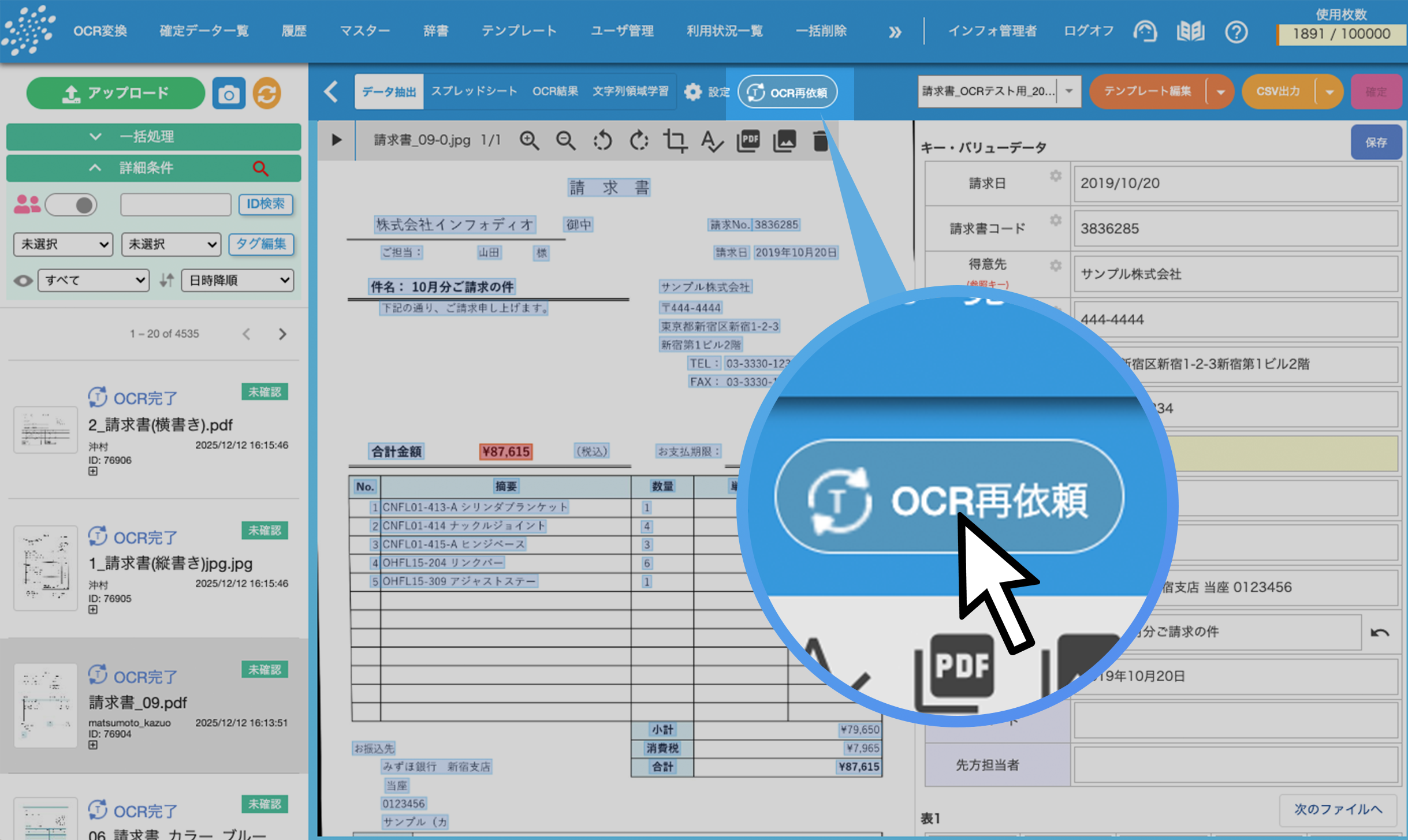The height and width of the screenshot is (840, 1408).
Task: Select 請求書_09.pdf thumbnail
Action: coord(46,705)
